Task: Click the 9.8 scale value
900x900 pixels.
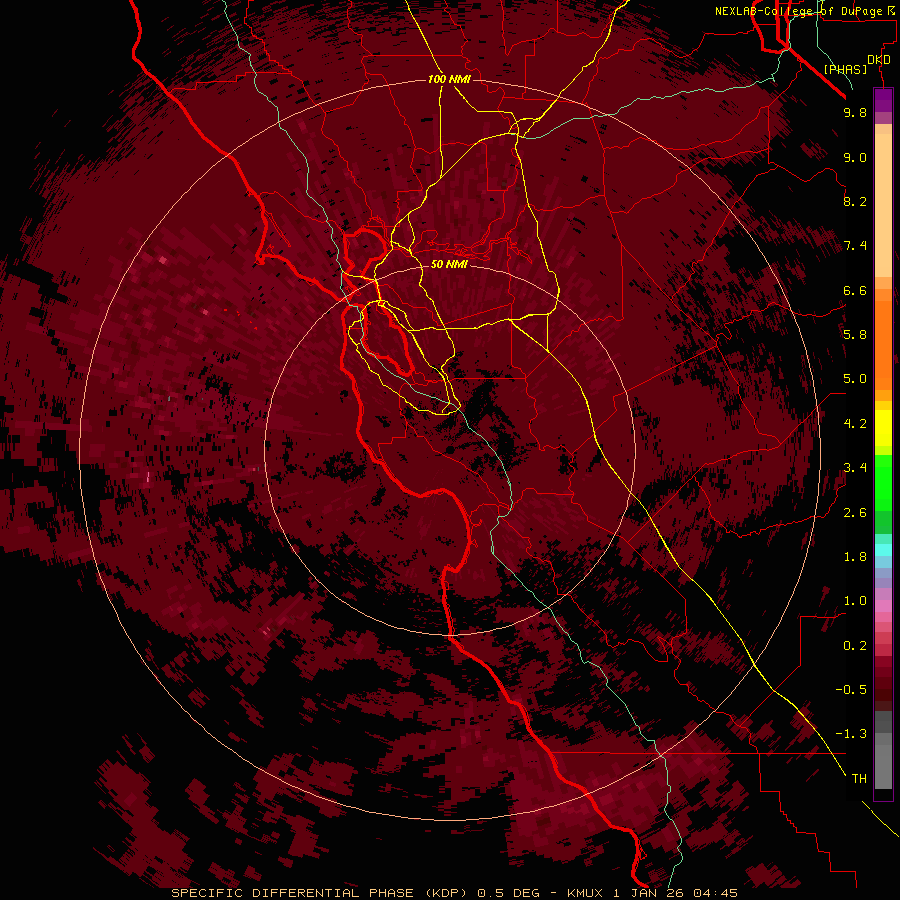Action: (x=855, y=112)
